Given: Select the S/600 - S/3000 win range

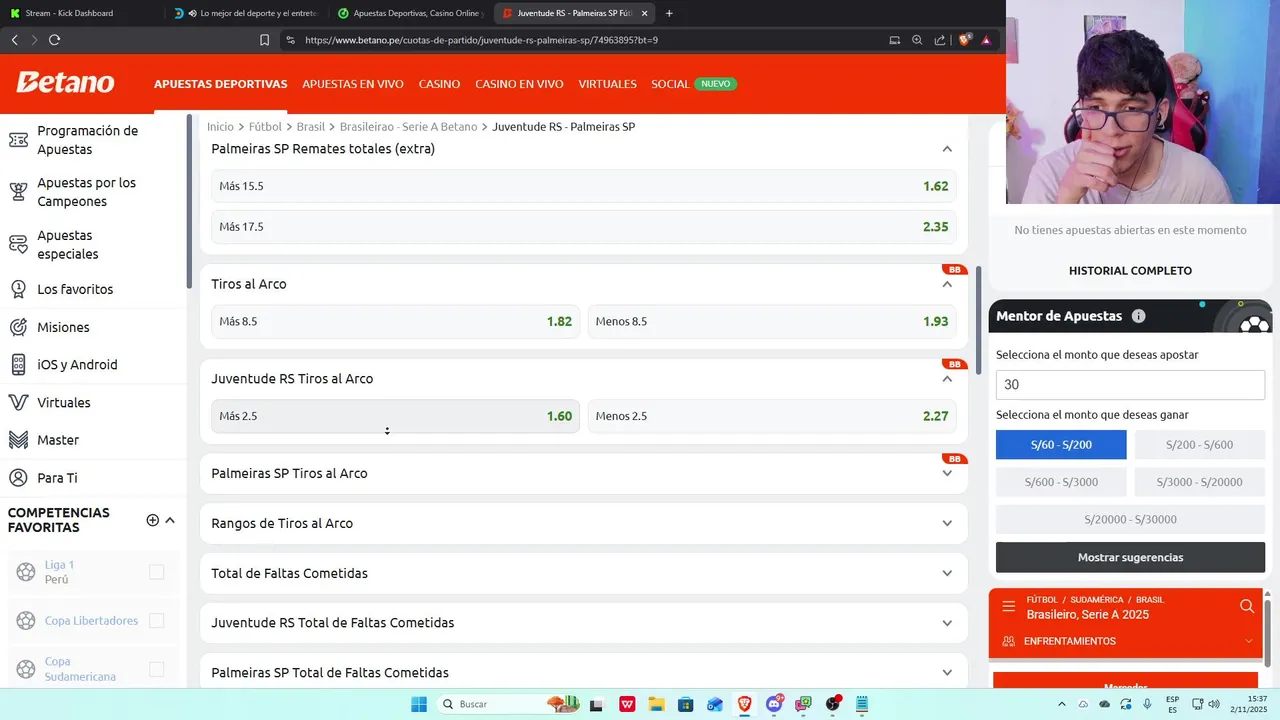Looking at the screenshot, I should tap(1061, 482).
